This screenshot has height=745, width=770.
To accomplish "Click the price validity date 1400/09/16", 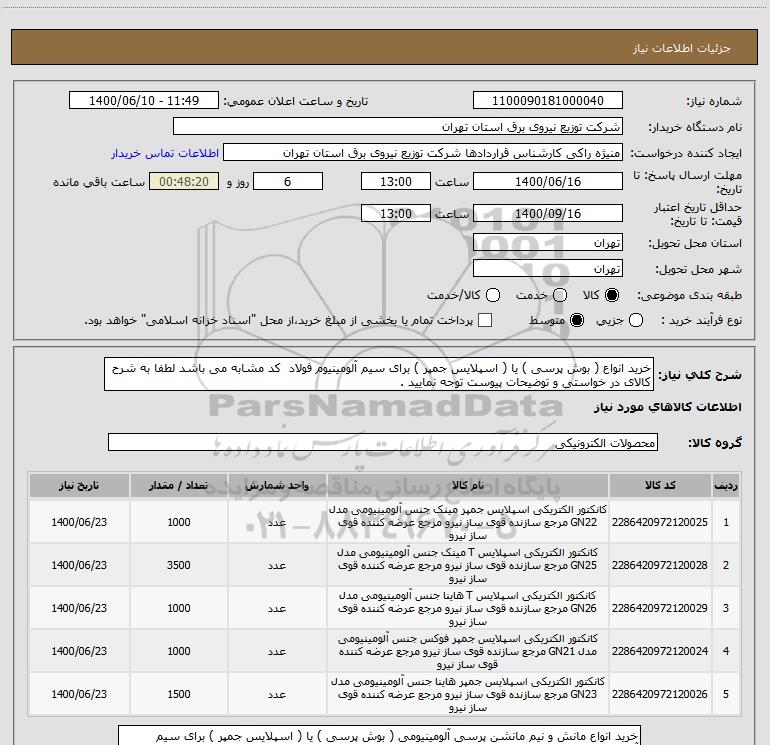I will click(548, 213).
